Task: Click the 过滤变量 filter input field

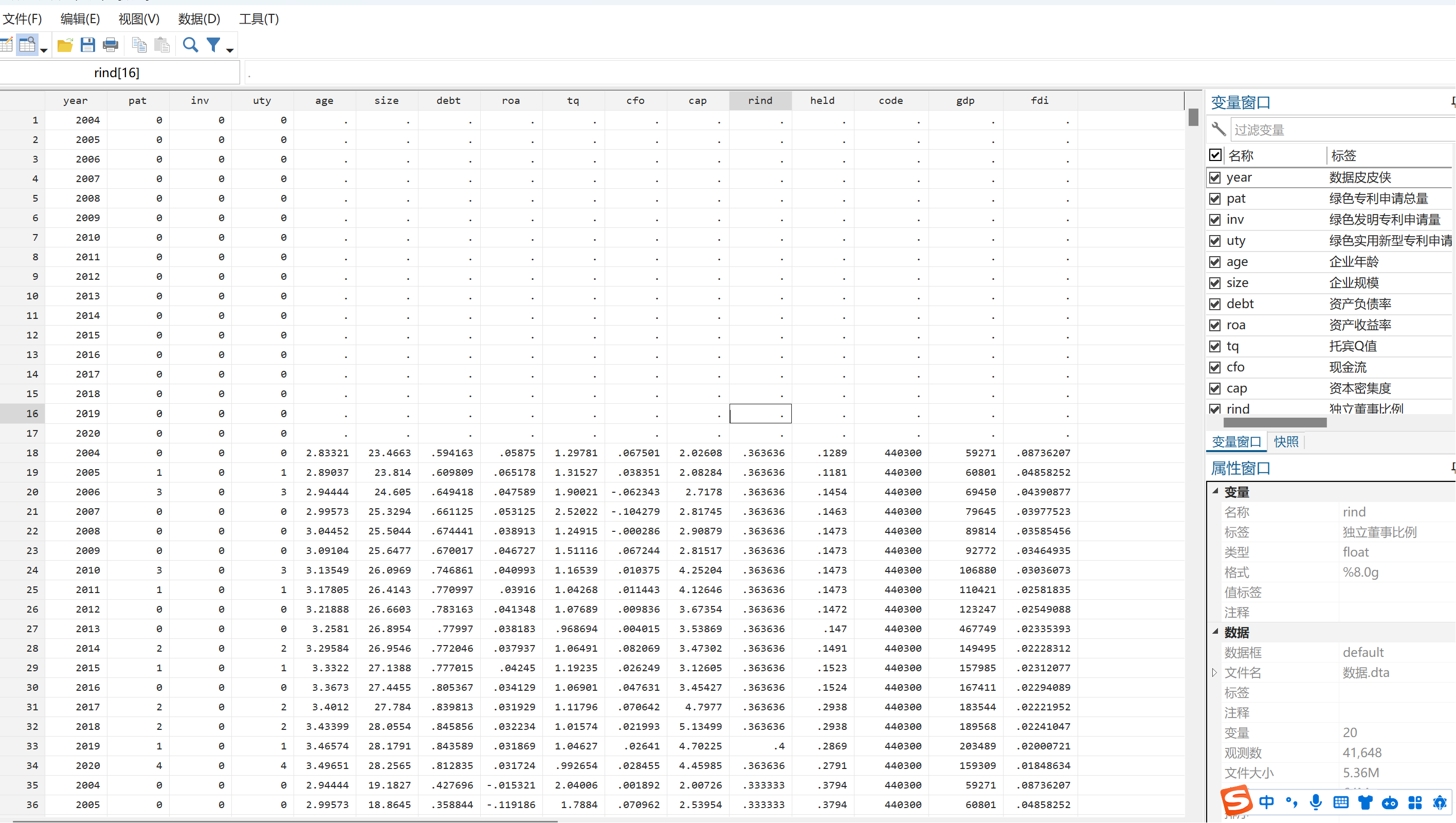Action: 1340,130
